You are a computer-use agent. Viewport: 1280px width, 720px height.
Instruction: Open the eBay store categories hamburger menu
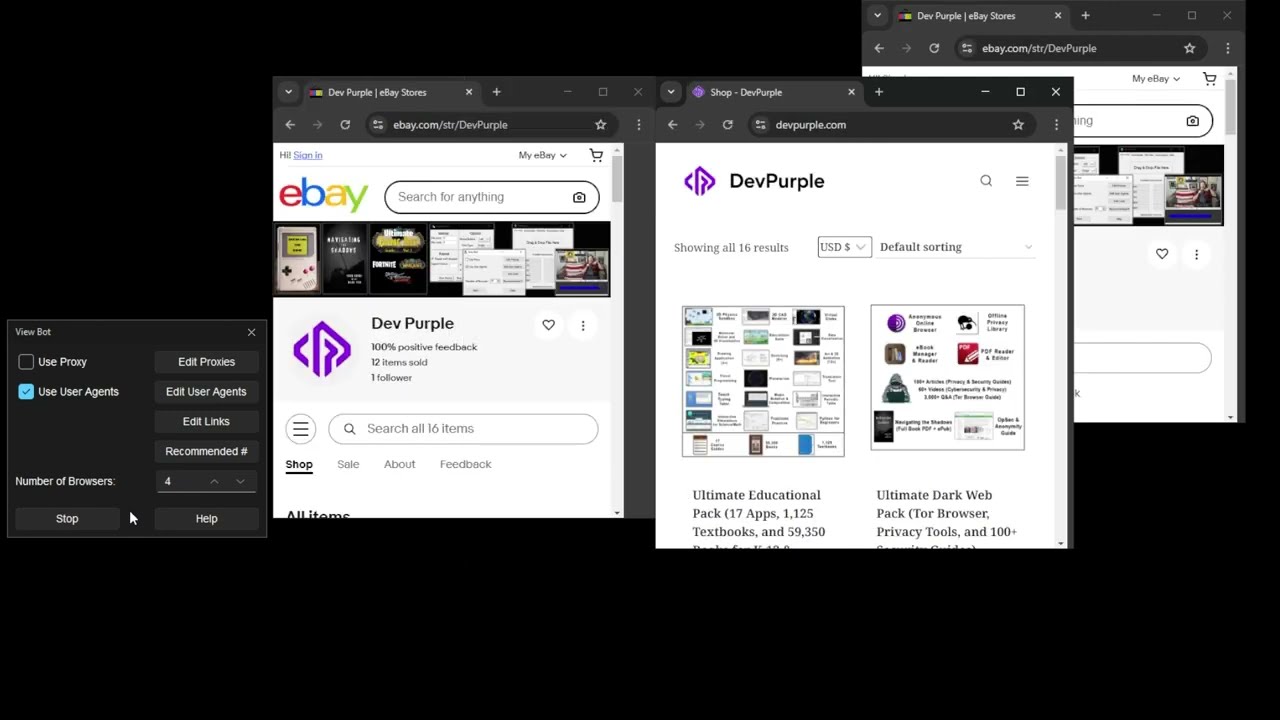[x=300, y=429]
